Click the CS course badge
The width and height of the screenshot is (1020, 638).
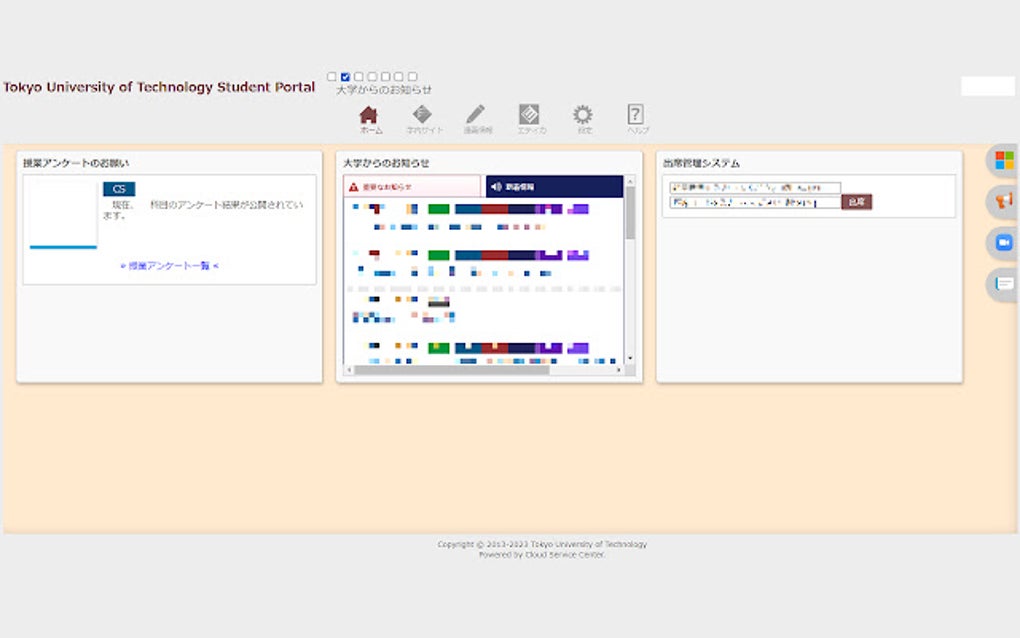(120, 189)
